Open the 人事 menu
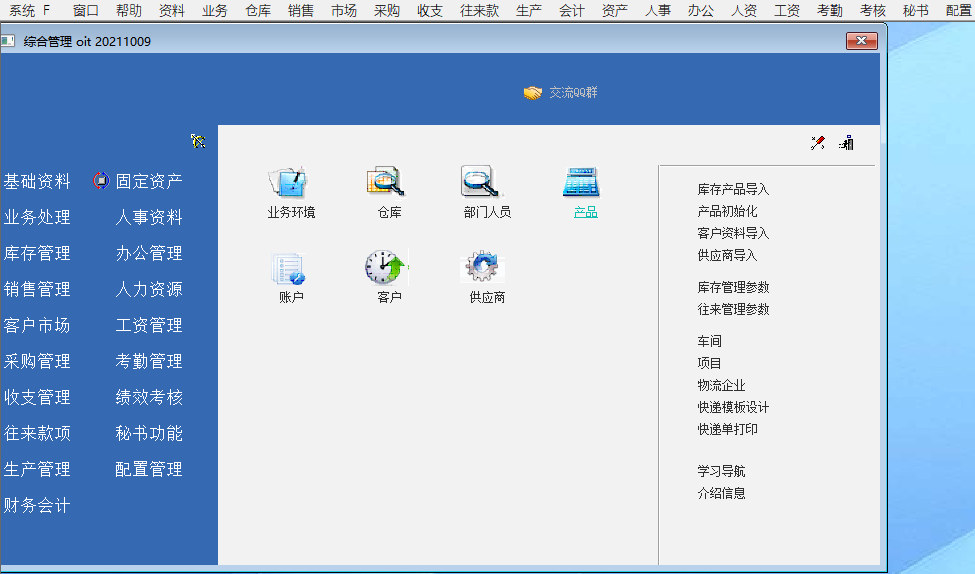 (658, 11)
